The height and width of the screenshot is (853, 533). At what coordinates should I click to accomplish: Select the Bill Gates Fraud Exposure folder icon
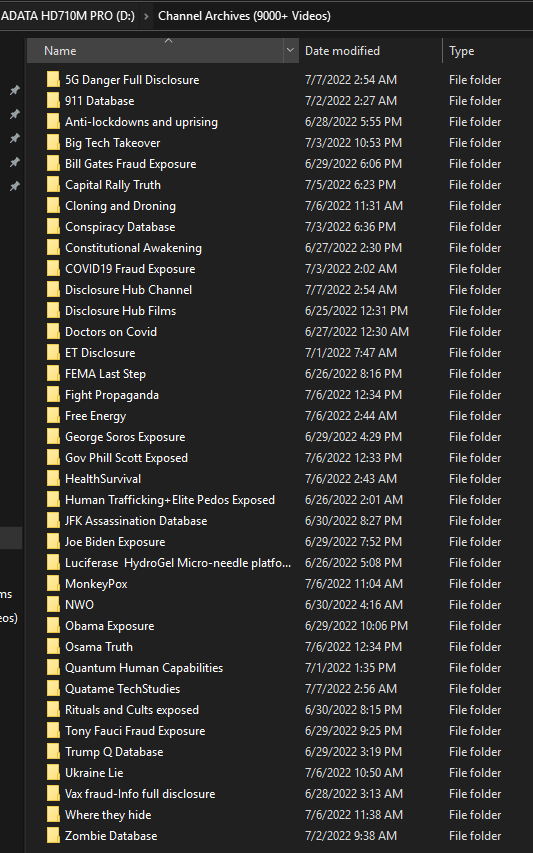53,164
